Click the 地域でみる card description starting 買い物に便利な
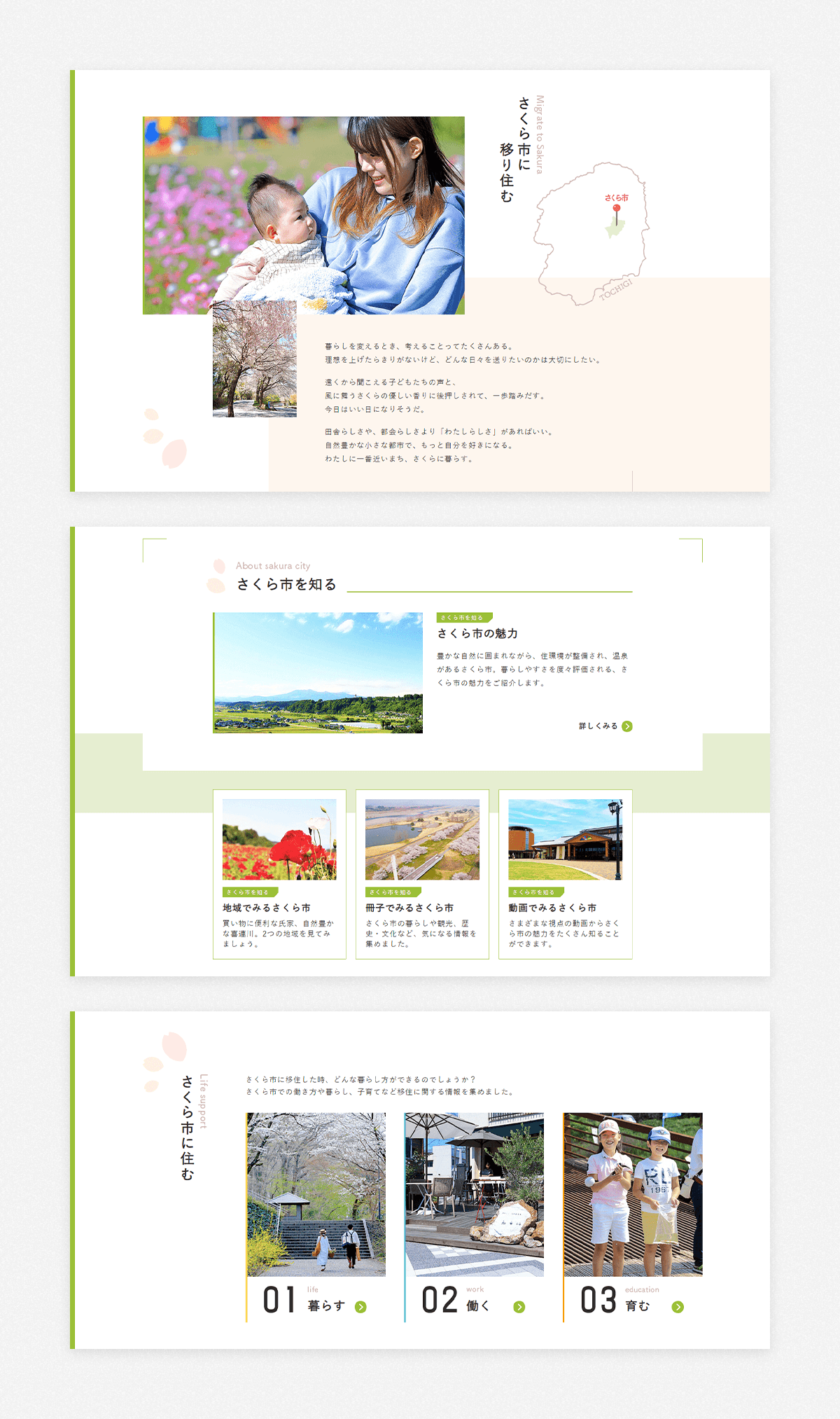This screenshot has width=840, height=1419. point(279,934)
